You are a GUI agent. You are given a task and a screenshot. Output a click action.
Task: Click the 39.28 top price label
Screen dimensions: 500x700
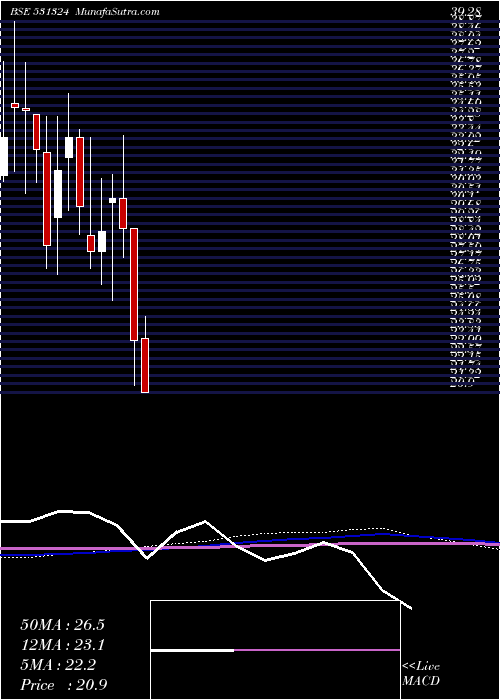tap(465, 12)
